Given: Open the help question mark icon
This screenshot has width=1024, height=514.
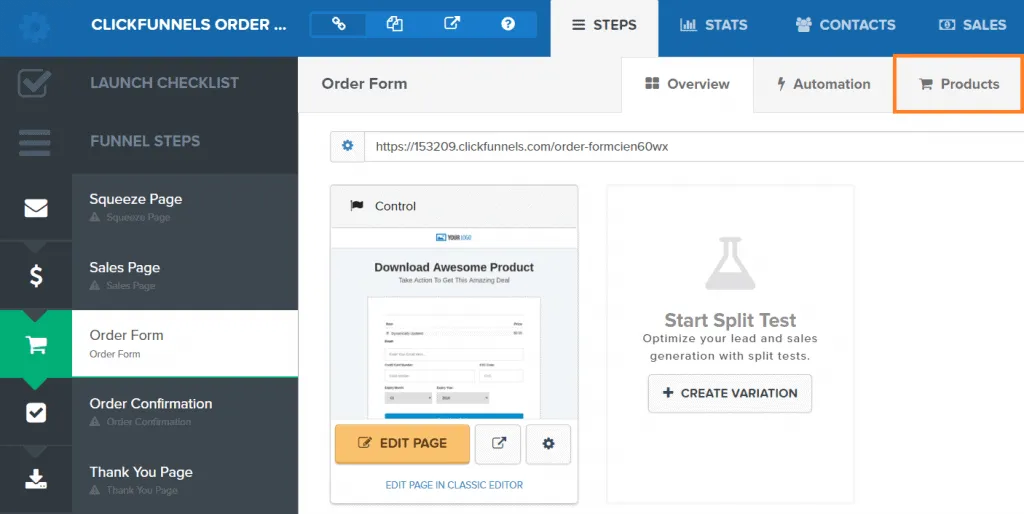Looking at the screenshot, I should [508, 24].
